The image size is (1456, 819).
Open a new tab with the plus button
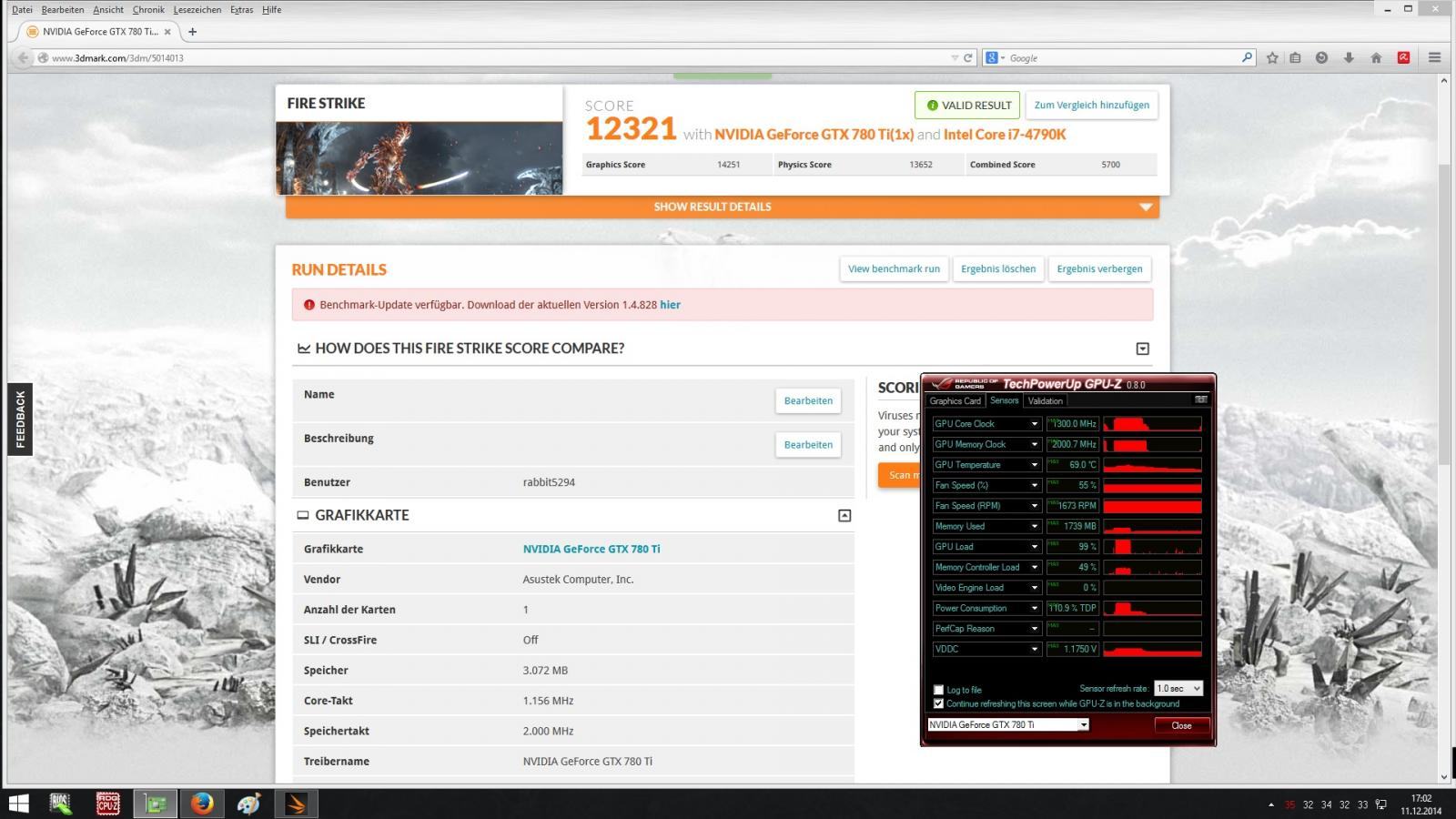192,31
